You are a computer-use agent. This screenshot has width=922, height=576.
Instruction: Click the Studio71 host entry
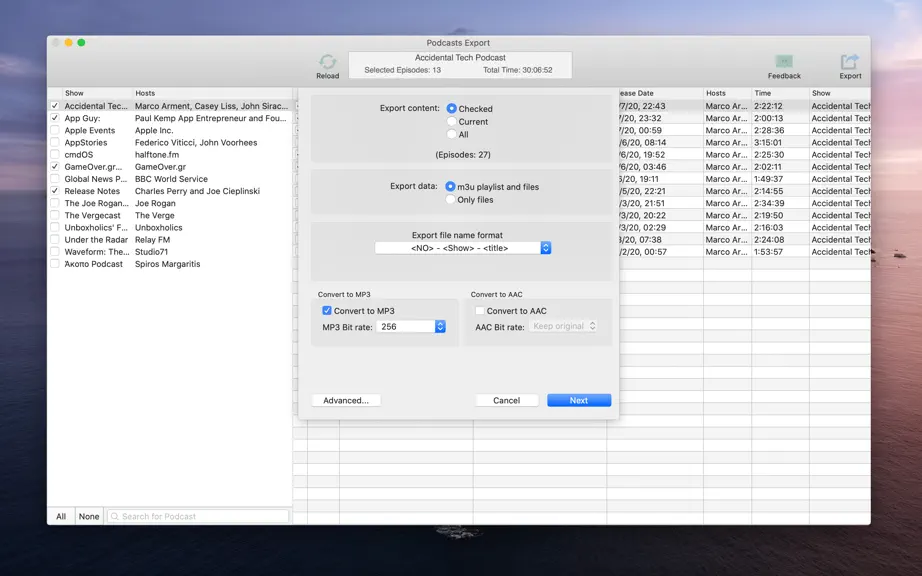tap(151, 252)
